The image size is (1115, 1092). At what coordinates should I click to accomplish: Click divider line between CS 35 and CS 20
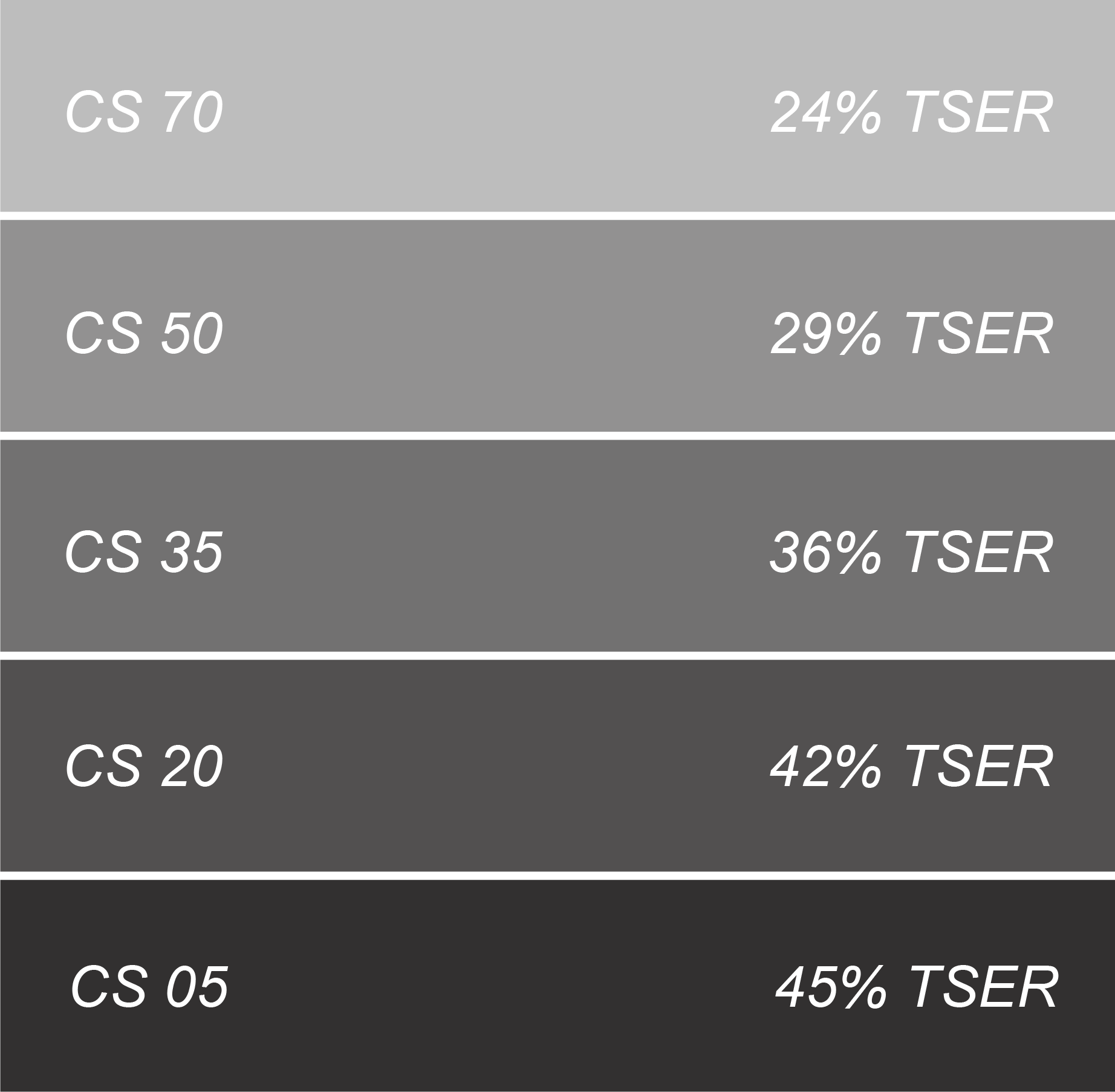click(x=557, y=655)
